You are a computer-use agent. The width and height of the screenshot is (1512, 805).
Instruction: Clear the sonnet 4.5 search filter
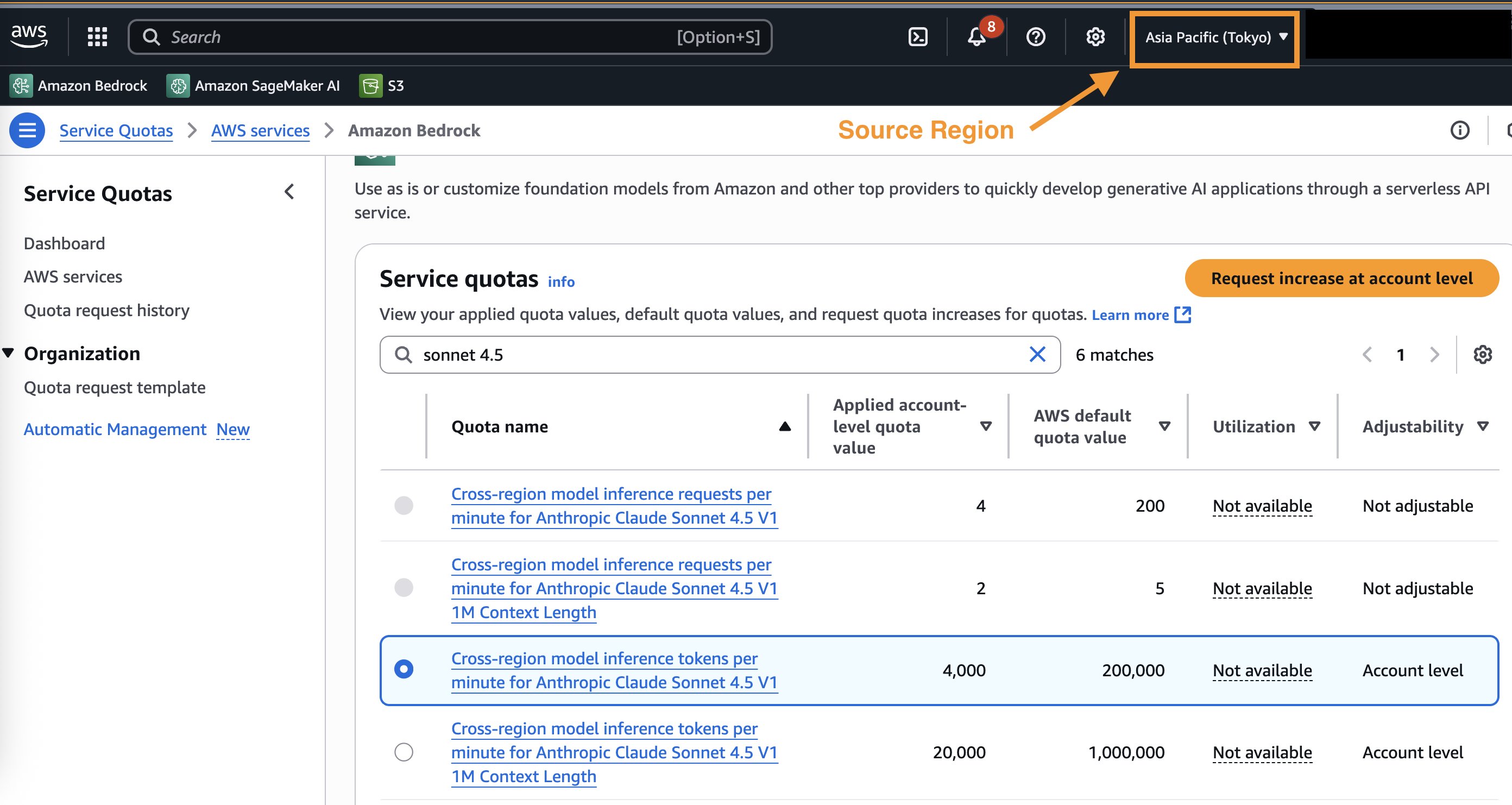[x=1037, y=354]
